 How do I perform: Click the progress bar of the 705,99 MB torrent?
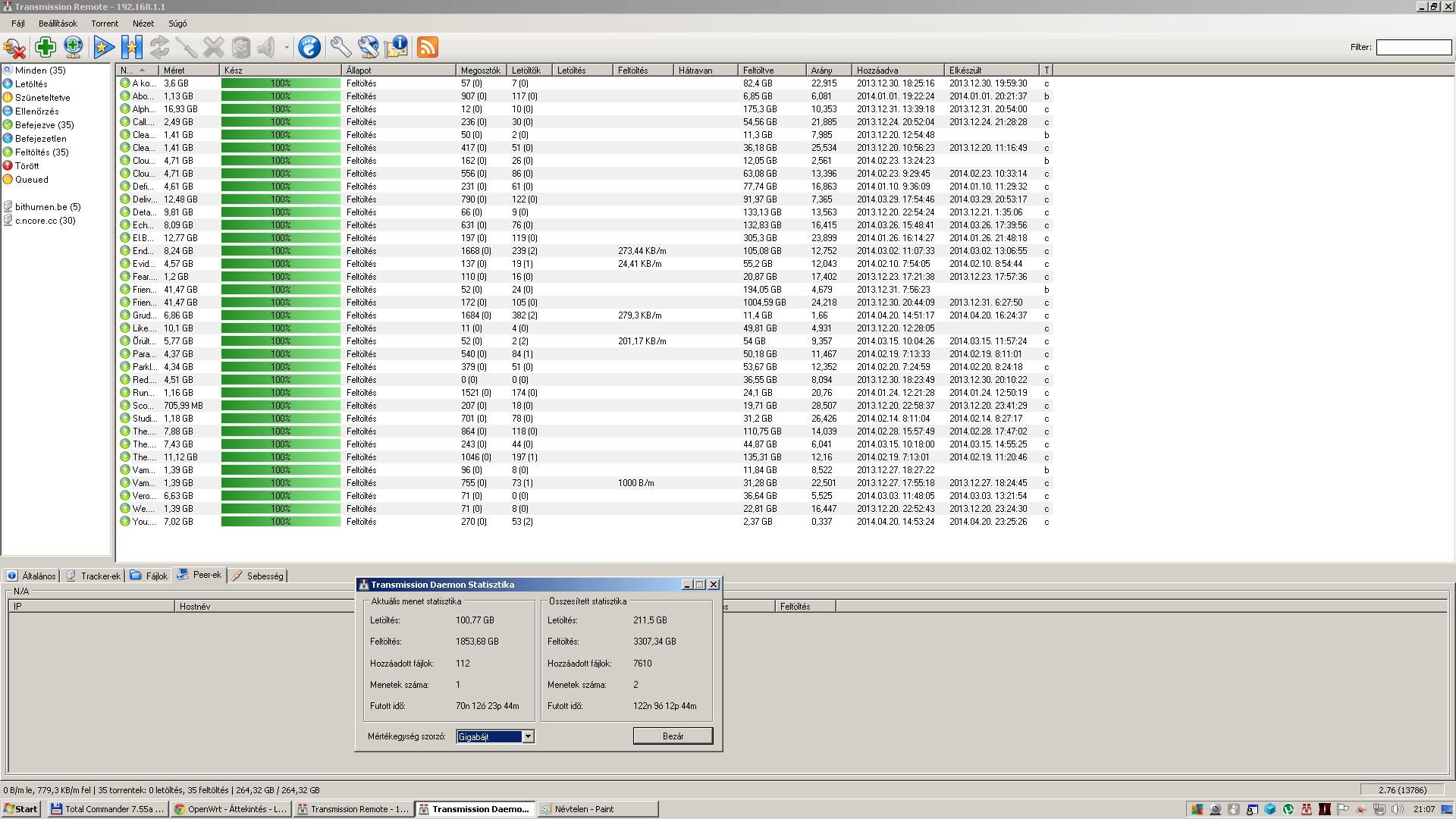281,406
